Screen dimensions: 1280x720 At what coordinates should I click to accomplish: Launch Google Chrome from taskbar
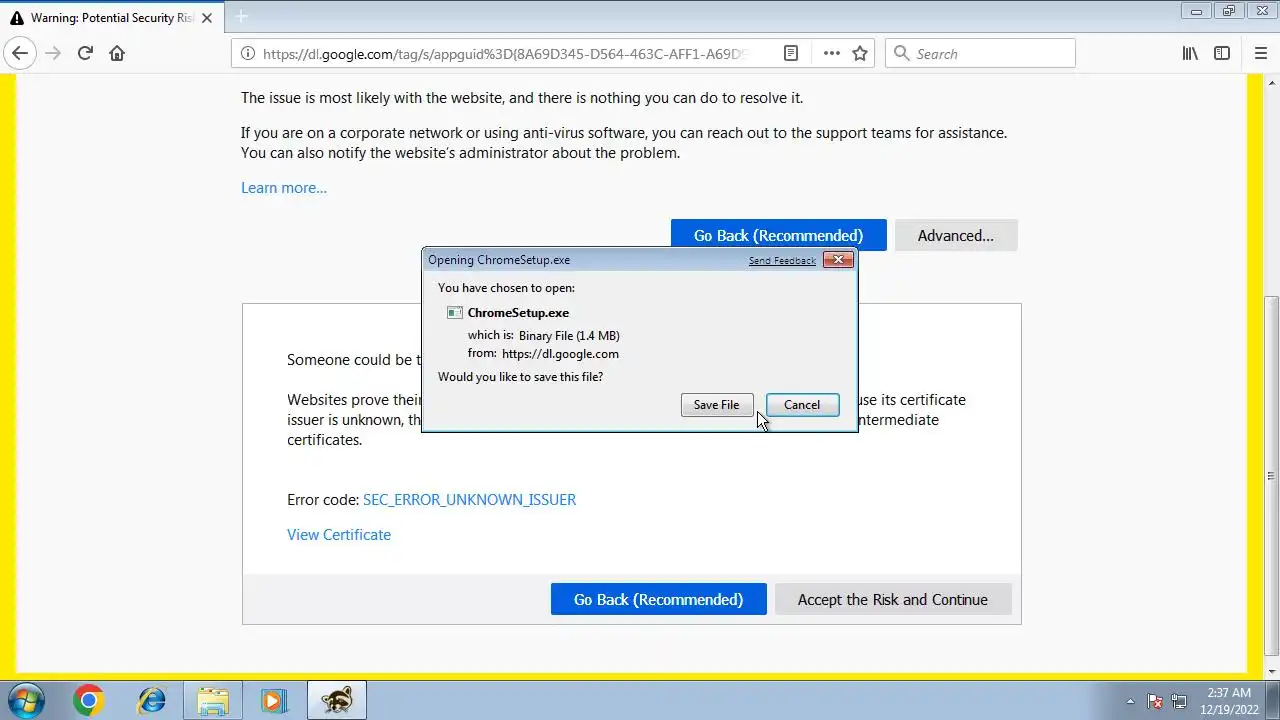pyautogui.click(x=88, y=700)
